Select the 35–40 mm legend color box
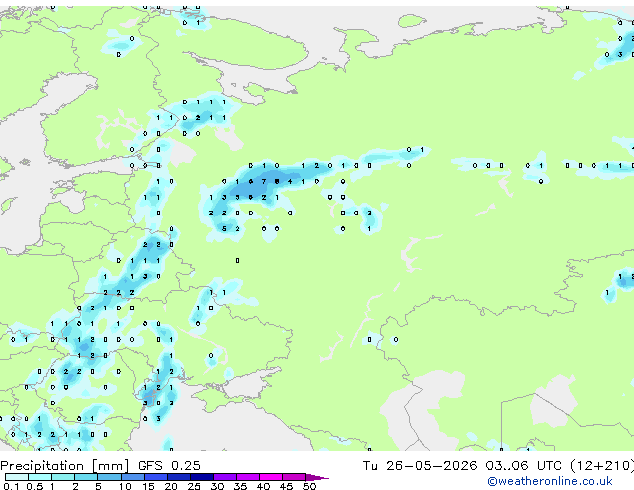This screenshot has width=634, height=490. [x=247, y=477]
